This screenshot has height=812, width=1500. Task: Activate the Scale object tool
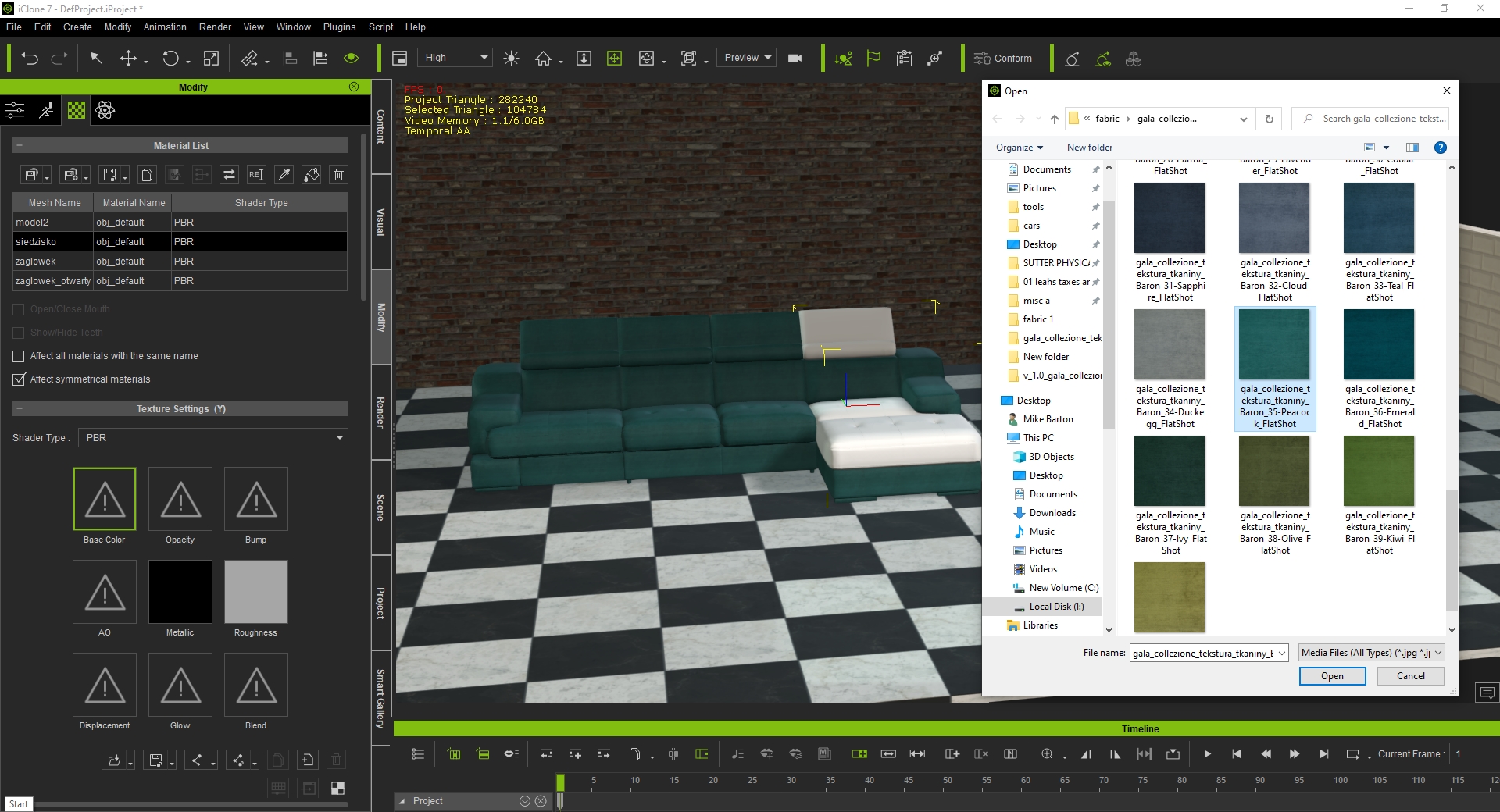pyautogui.click(x=211, y=59)
